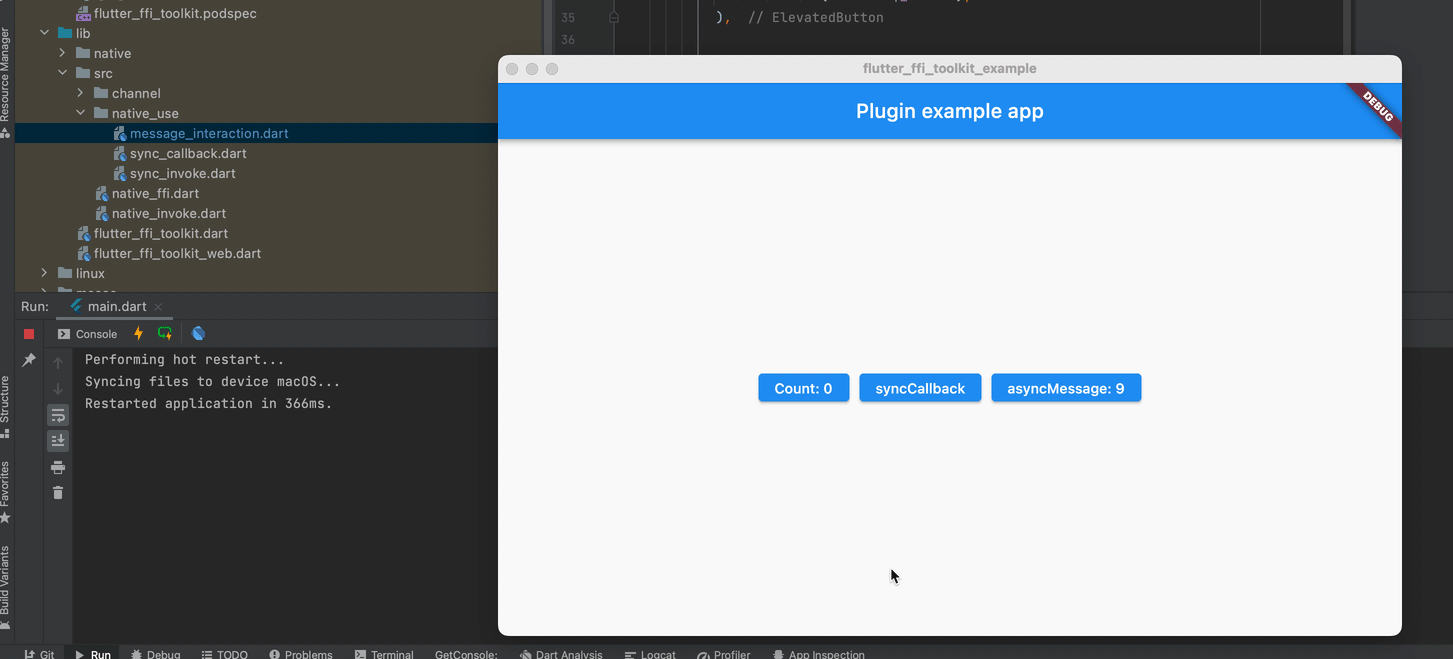Open the Problems tool window
This screenshot has height=659, width=1453.
300,654
